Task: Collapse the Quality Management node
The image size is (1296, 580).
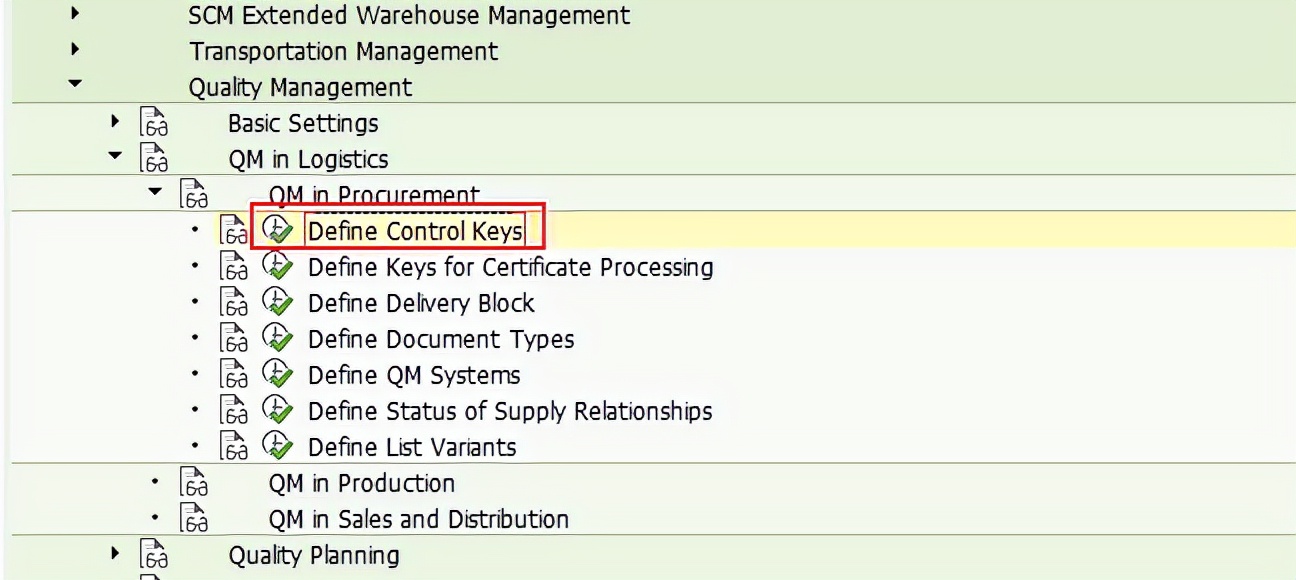Action: (x=76, y=86)
